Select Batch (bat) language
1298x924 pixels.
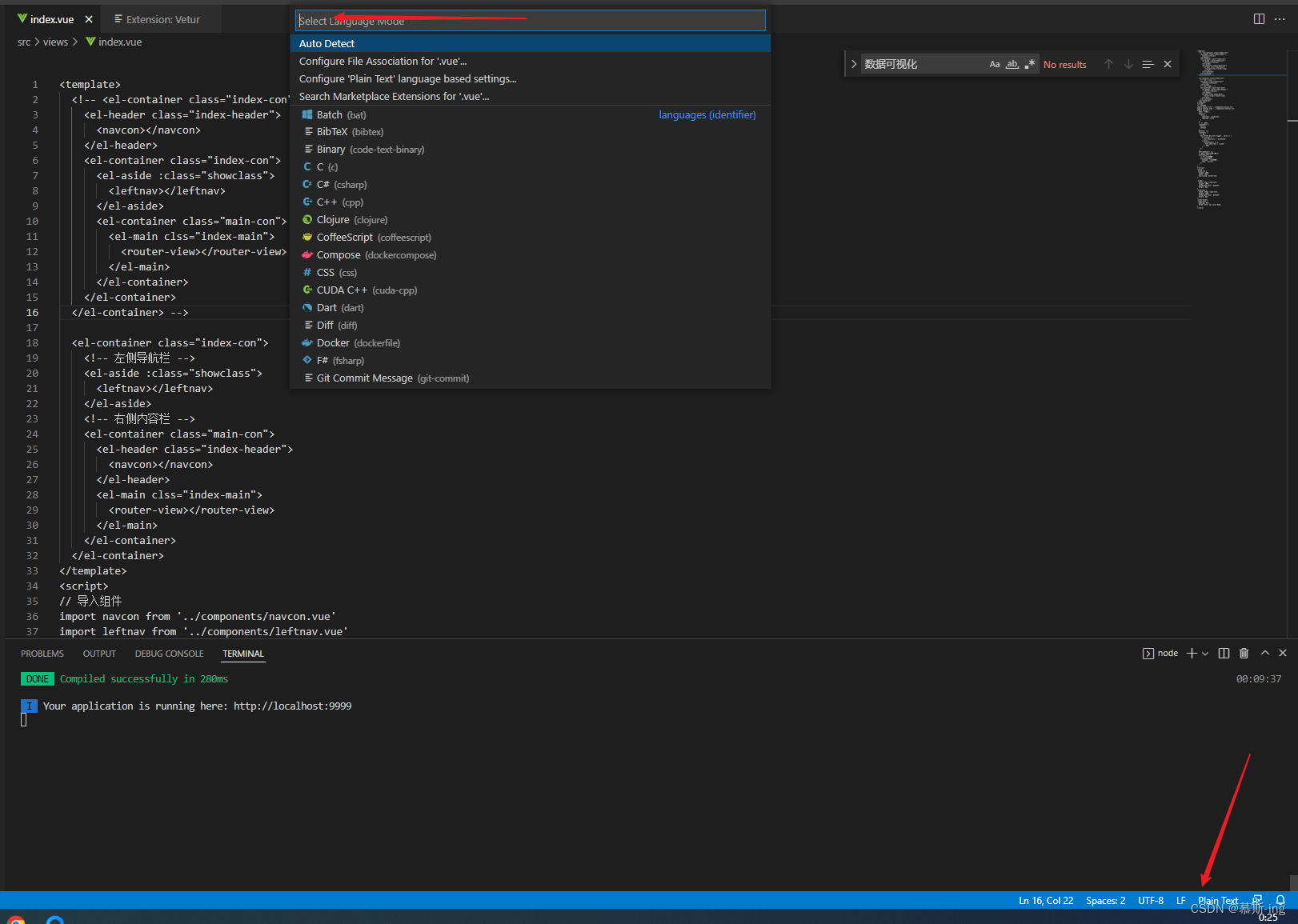pyautogui.click(x=531, y=114)
